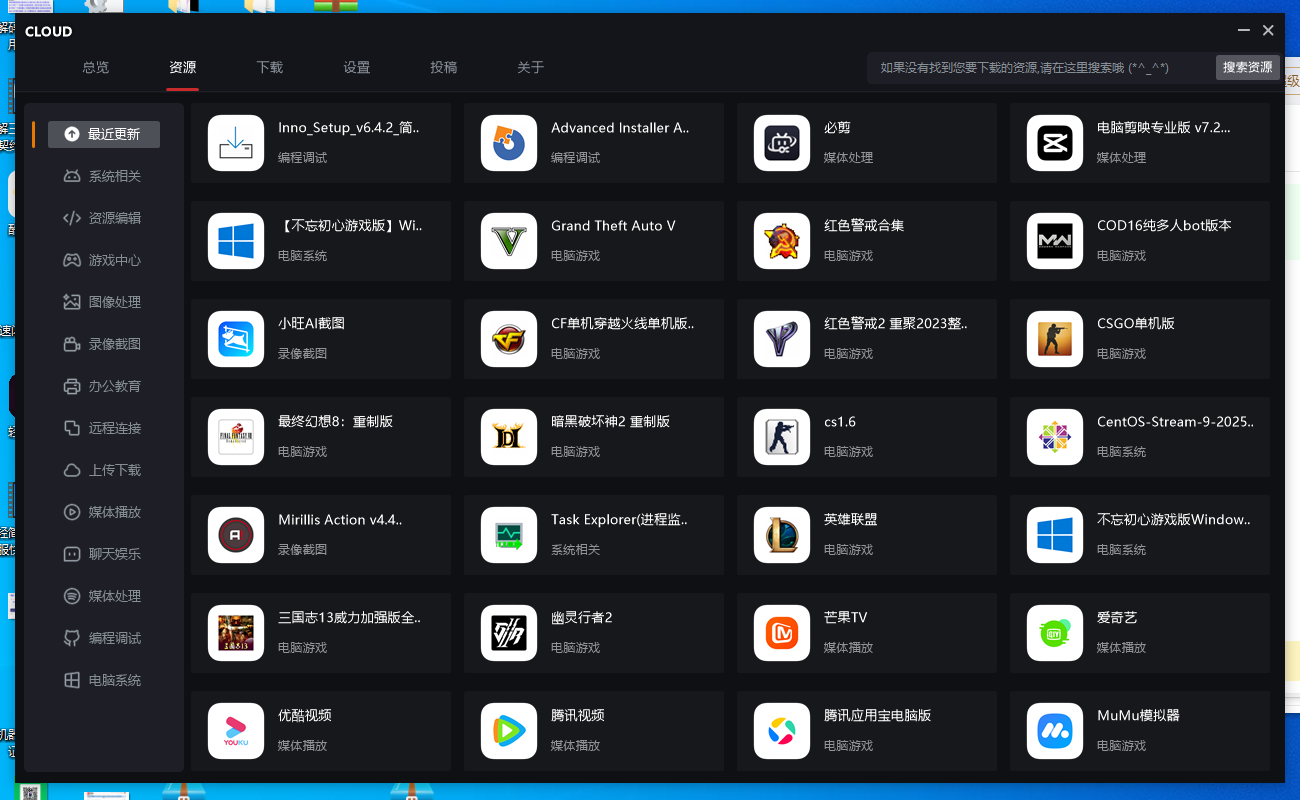
Task: Switch to the 总览 tab
Action: tap(96, 68)
